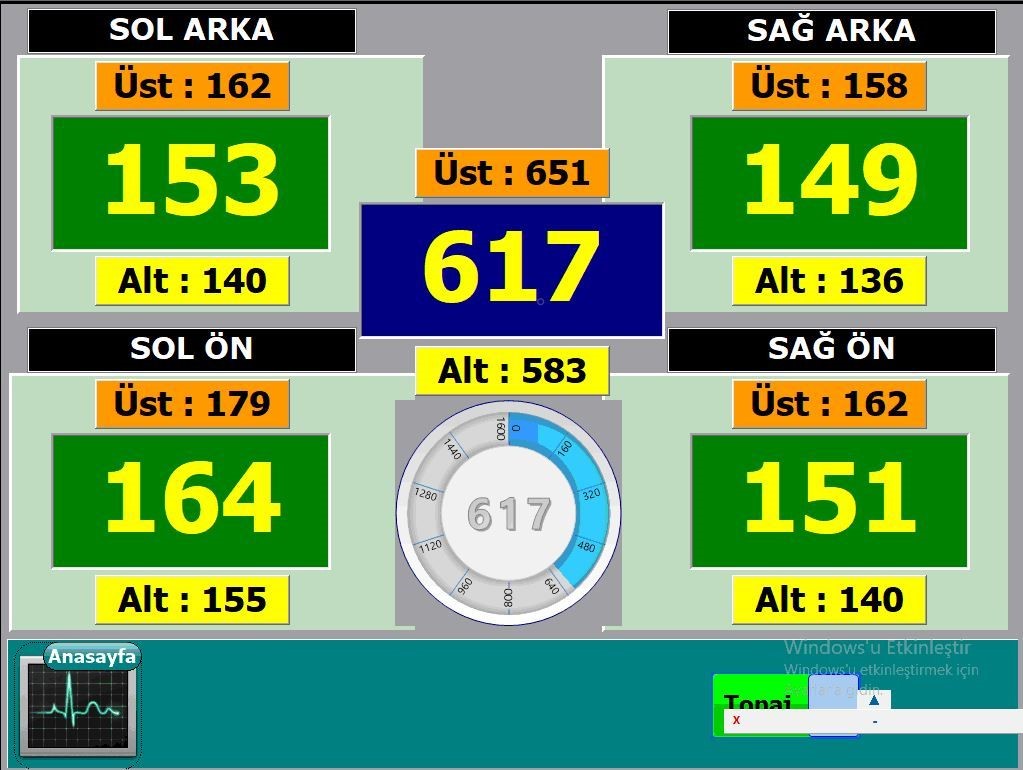Image resolution: width=1023 pixels, height=770 pixels.
Task: Click the blue up-arrow triangle
Action: click(873, 700)
